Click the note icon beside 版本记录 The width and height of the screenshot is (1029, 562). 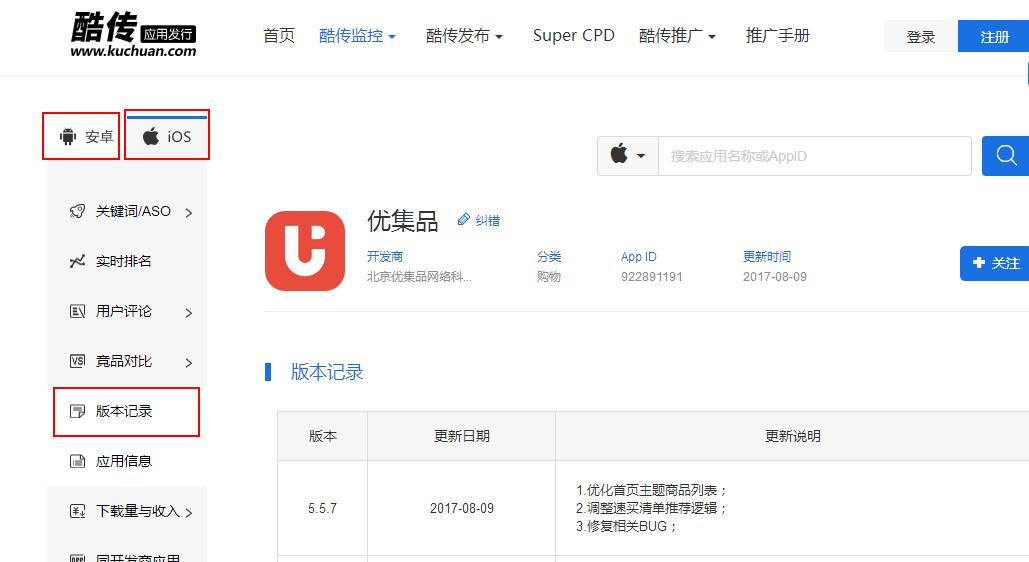coord(77,411)
